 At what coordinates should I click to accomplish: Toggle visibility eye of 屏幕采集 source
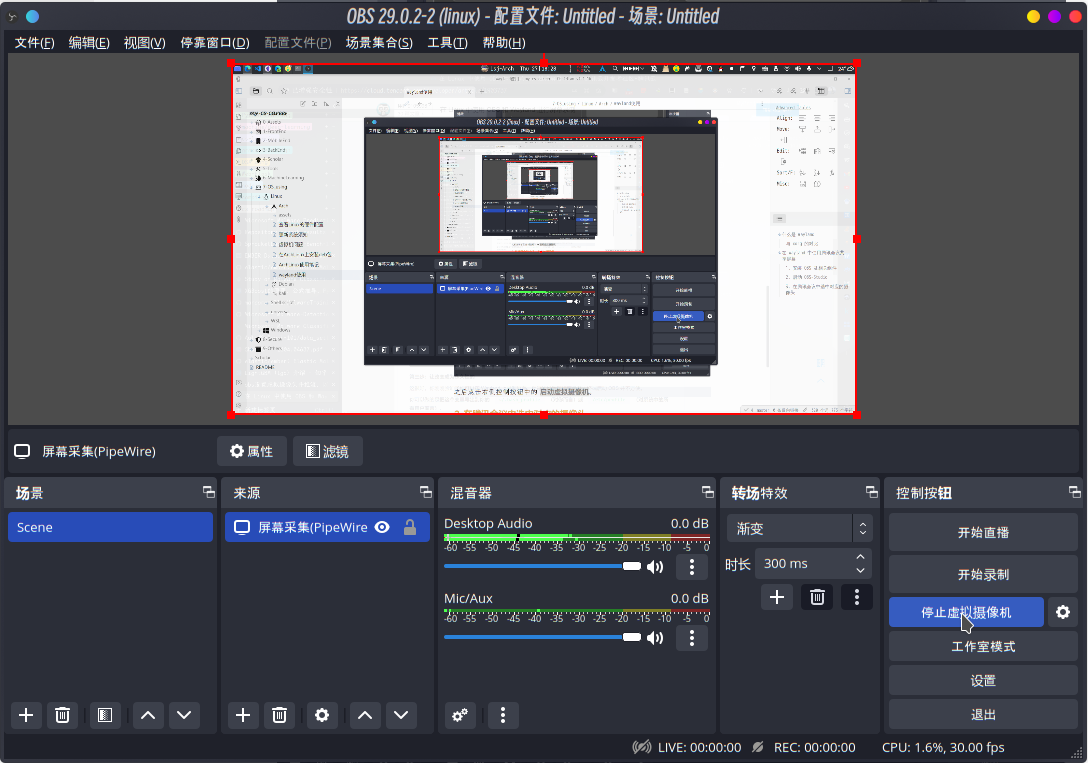381,527
